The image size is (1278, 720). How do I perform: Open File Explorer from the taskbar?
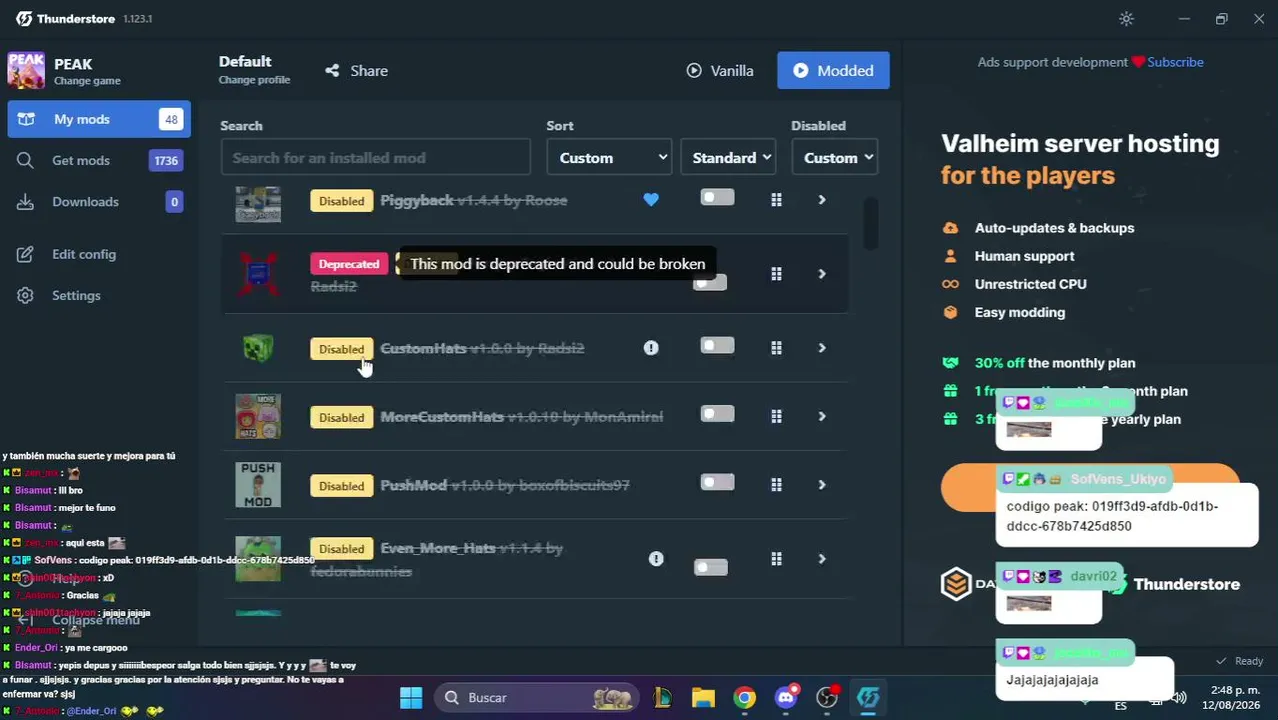click(x=703, y=698)
